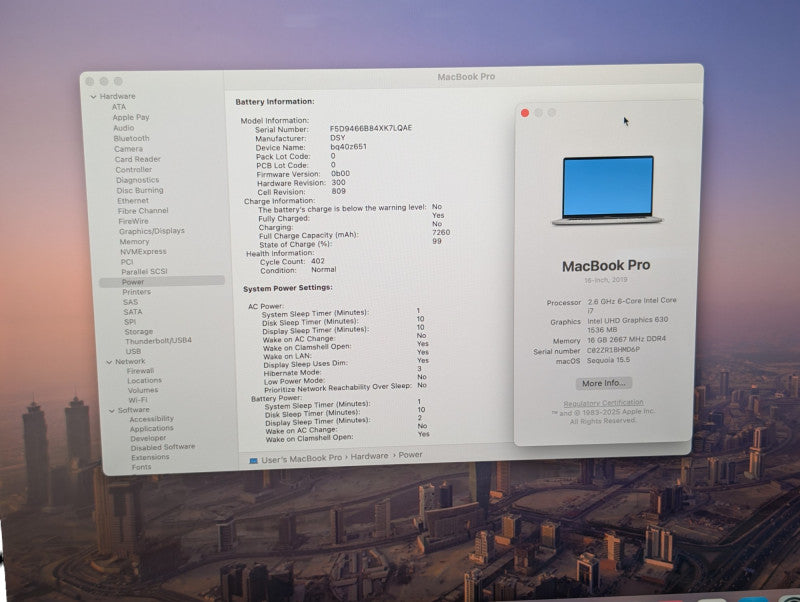Select the highlighted Power item
This screenshot has height=602, width=800.
(x=162, y=282)
